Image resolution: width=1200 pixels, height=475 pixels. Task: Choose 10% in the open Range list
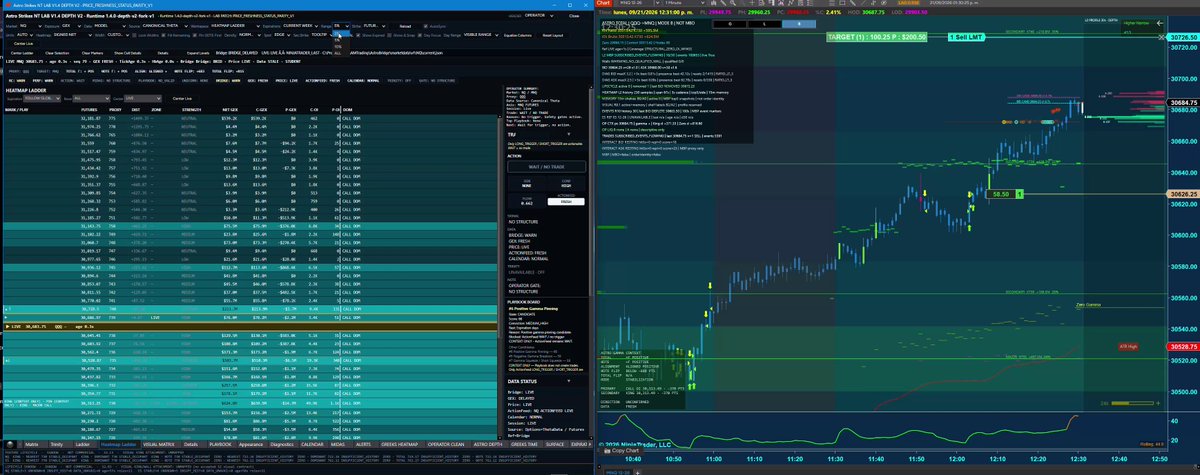(x=340, y=47)
